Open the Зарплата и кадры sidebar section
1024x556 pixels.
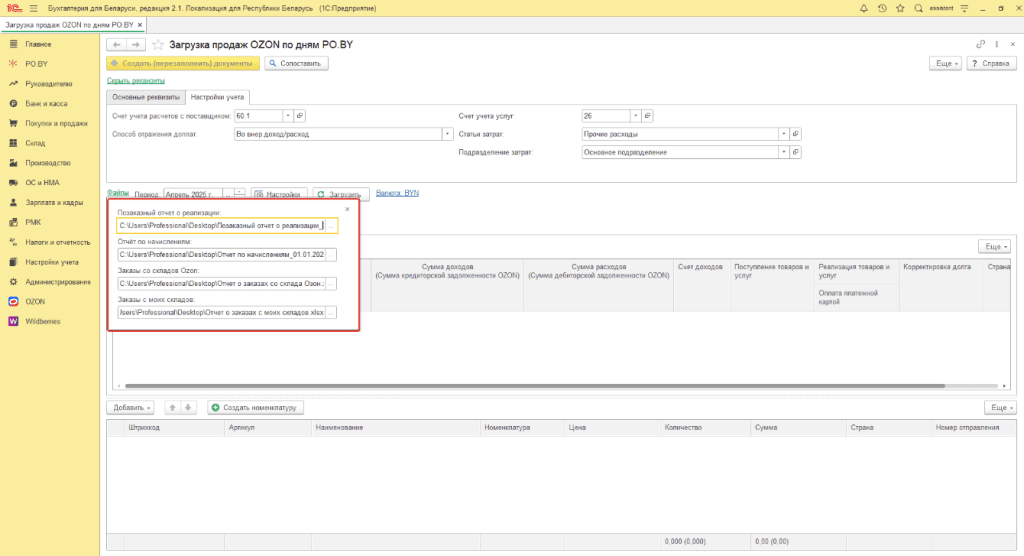tap(54, 203)
